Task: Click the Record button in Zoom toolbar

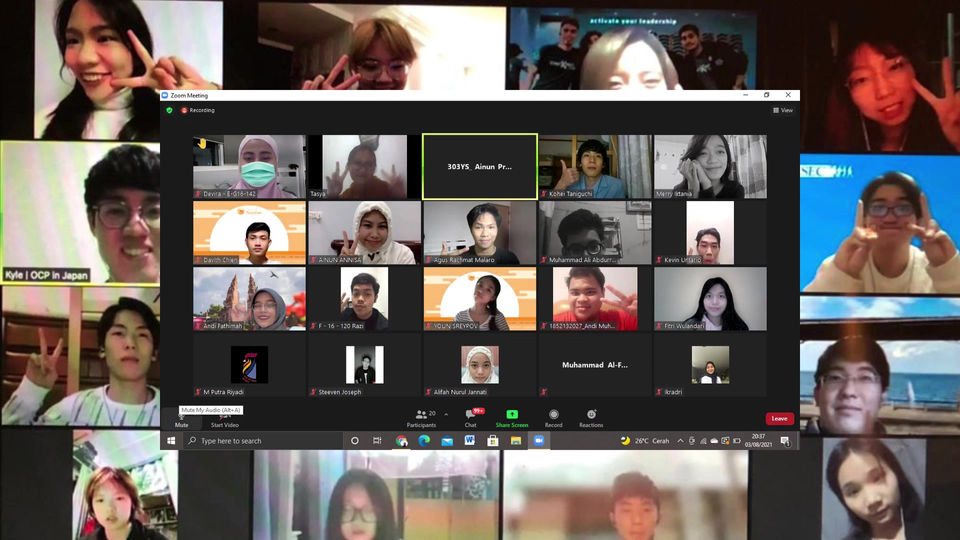Action: click(553, 419)
